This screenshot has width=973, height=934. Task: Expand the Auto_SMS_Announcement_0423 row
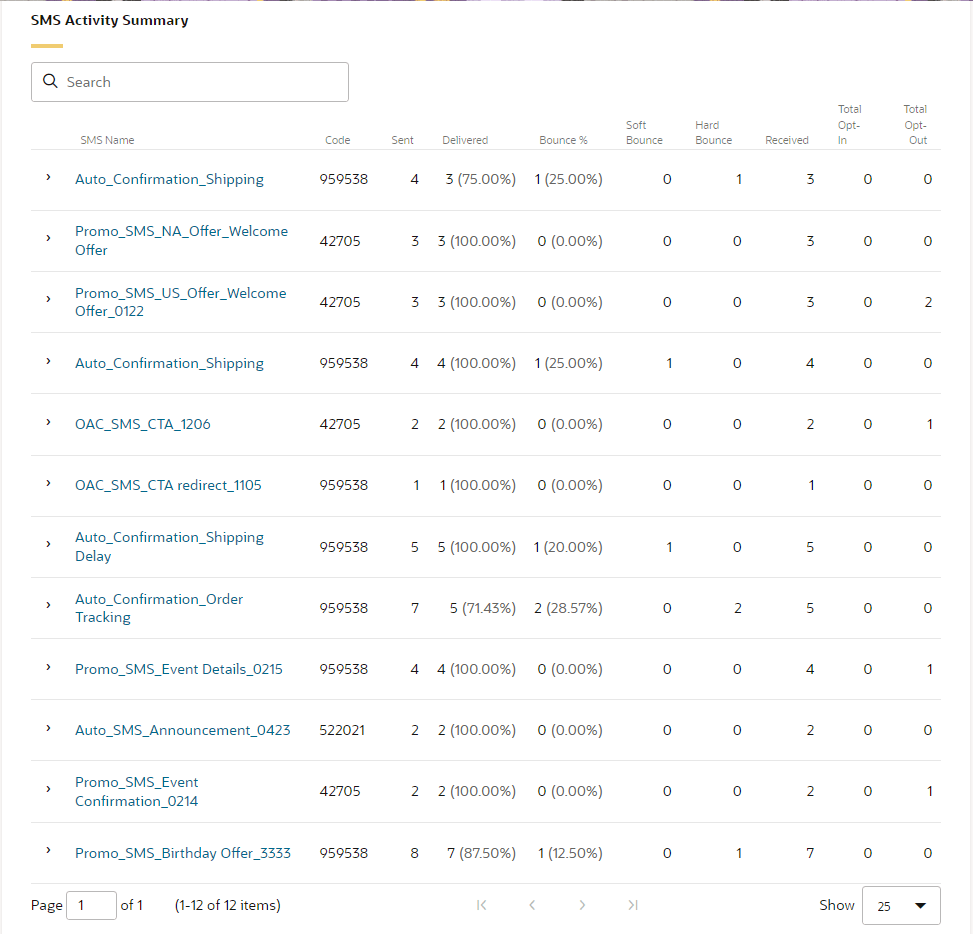point(48,730)
